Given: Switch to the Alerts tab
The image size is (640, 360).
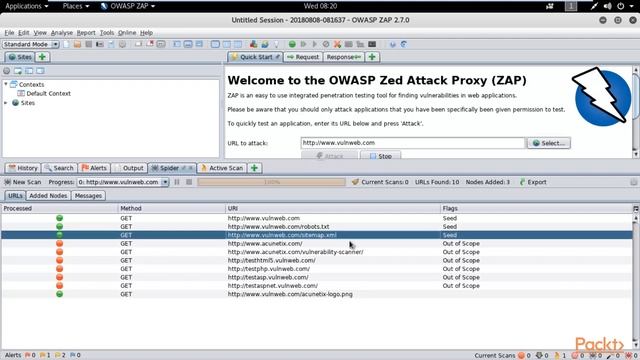Looking at the screenshot, I should tap(94, 168).
